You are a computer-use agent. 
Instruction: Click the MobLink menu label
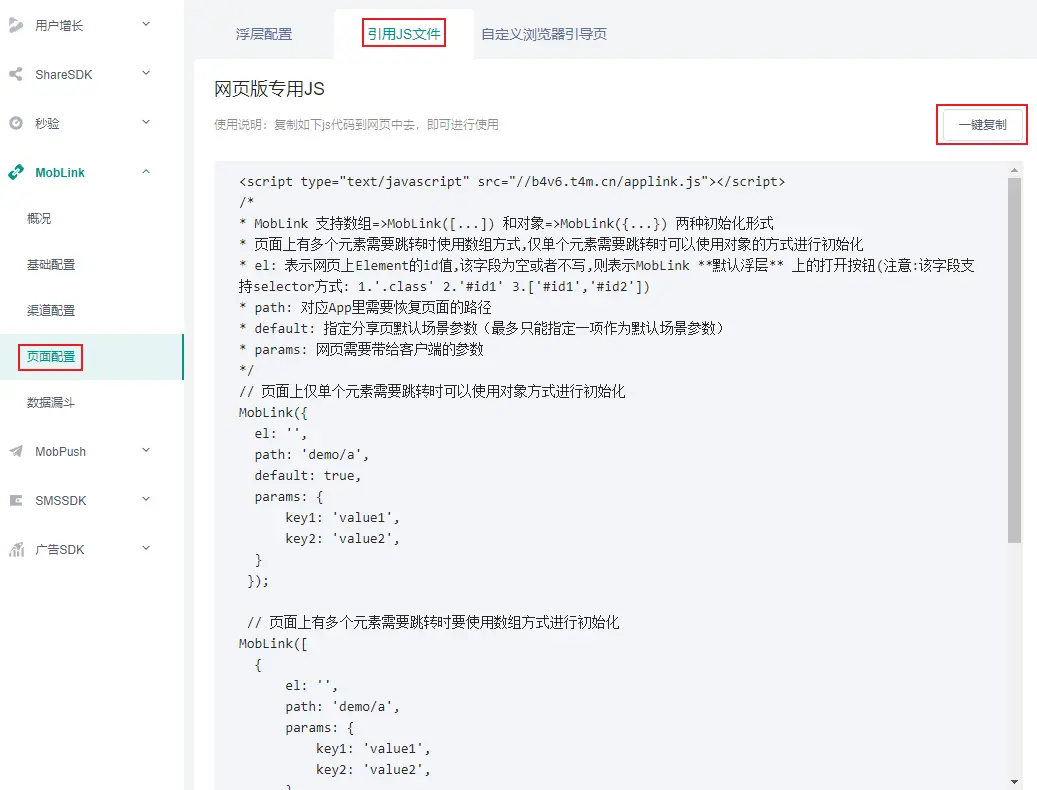60,173
